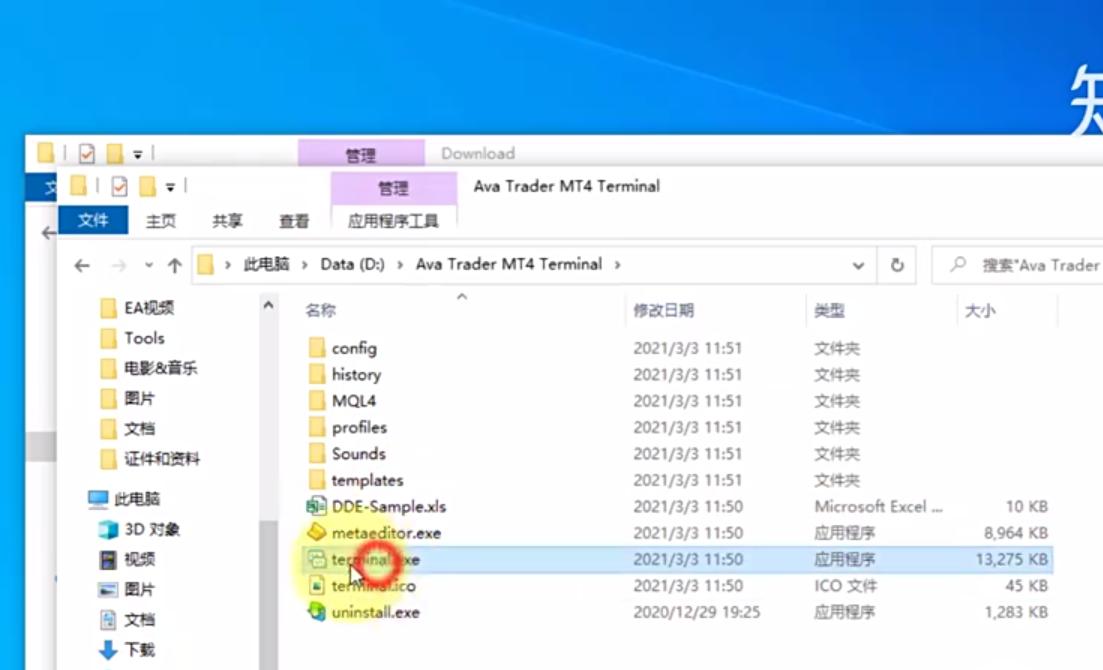Open the templates folder
This screenshot has width=1103, height=670.
click(366, 479)
